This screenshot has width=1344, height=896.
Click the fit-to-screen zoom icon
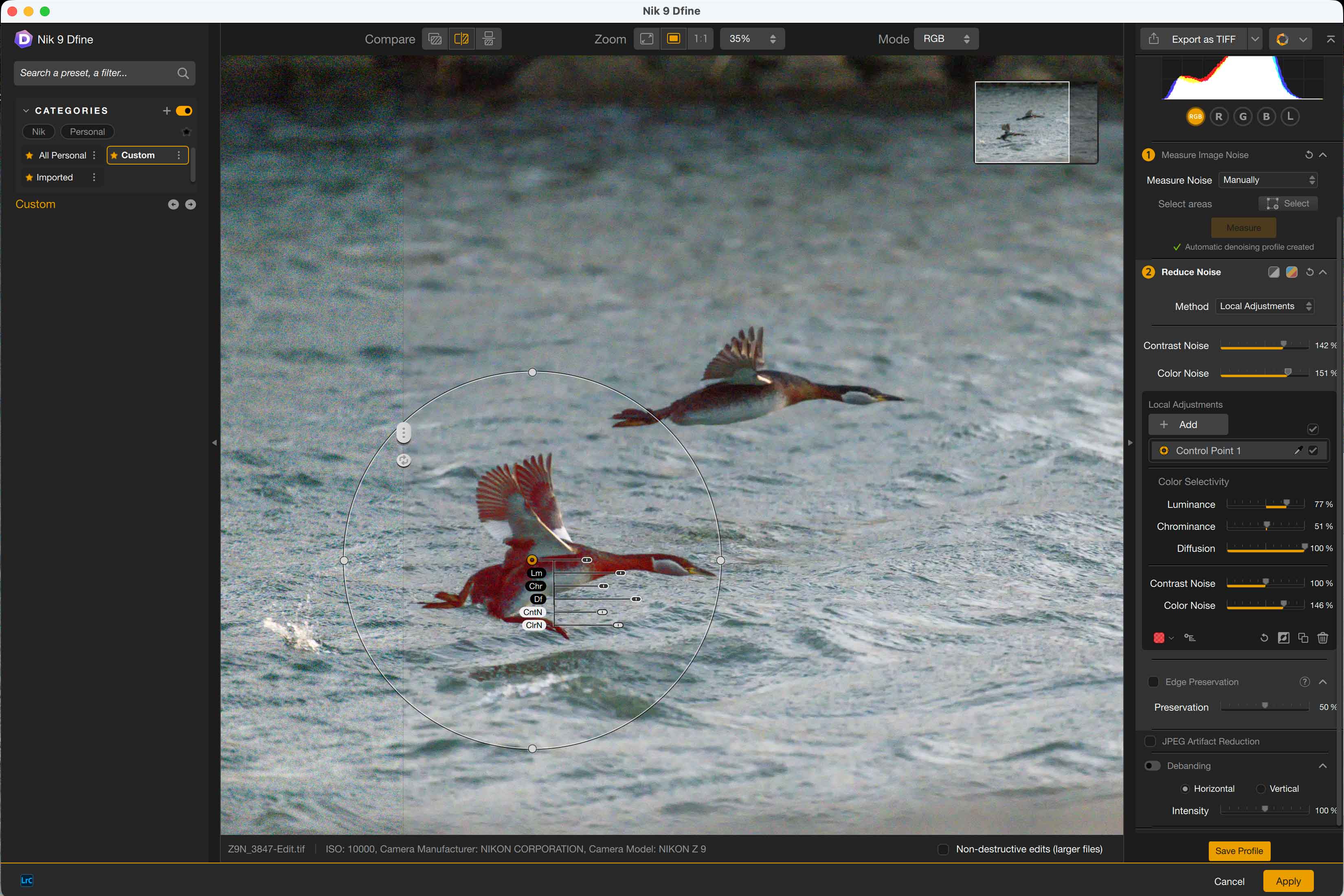pyautogui.click(x=646, y=39)
